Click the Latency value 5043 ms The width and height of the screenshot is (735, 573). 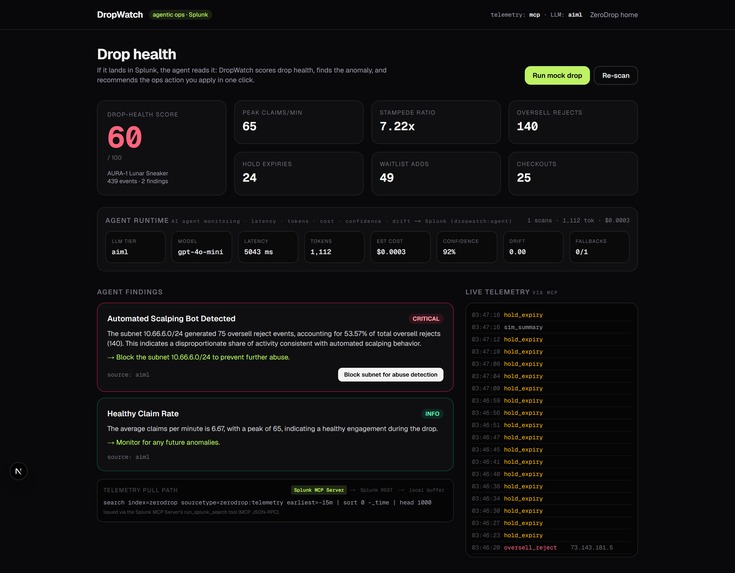coord(258,252)
